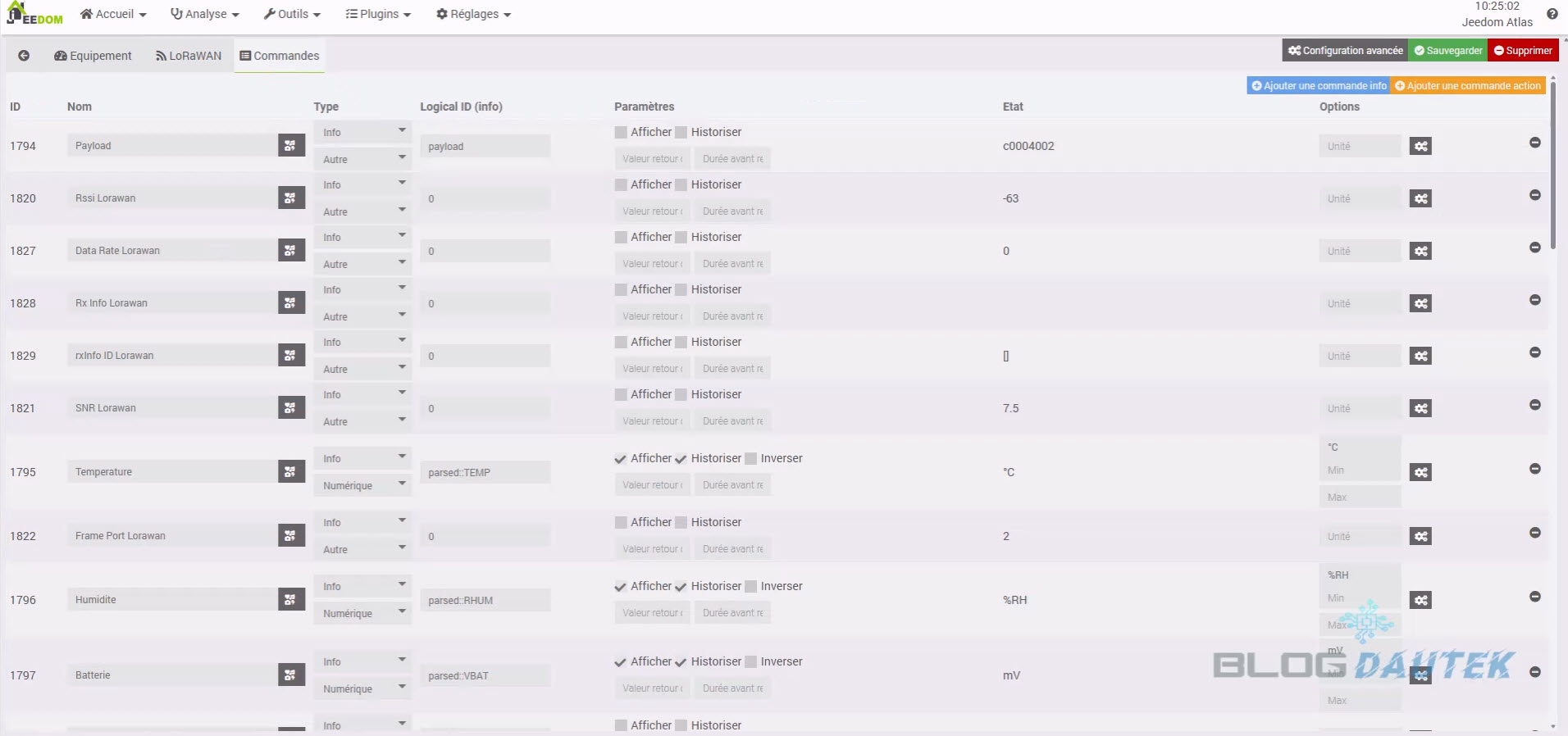
Task: Open Autre subtype dropdown for SNR Lorawan
Action: pyautogui.click(x=362, y=421)
